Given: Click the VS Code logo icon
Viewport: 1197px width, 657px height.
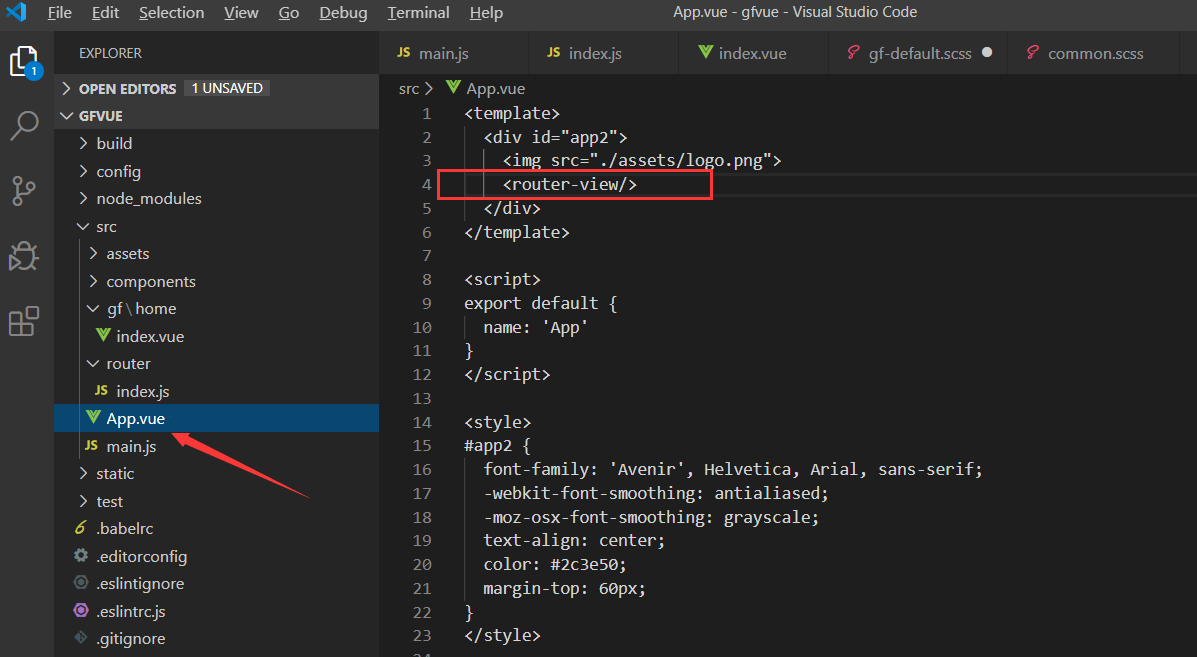Looking at the screenshot, I should 16,12.
